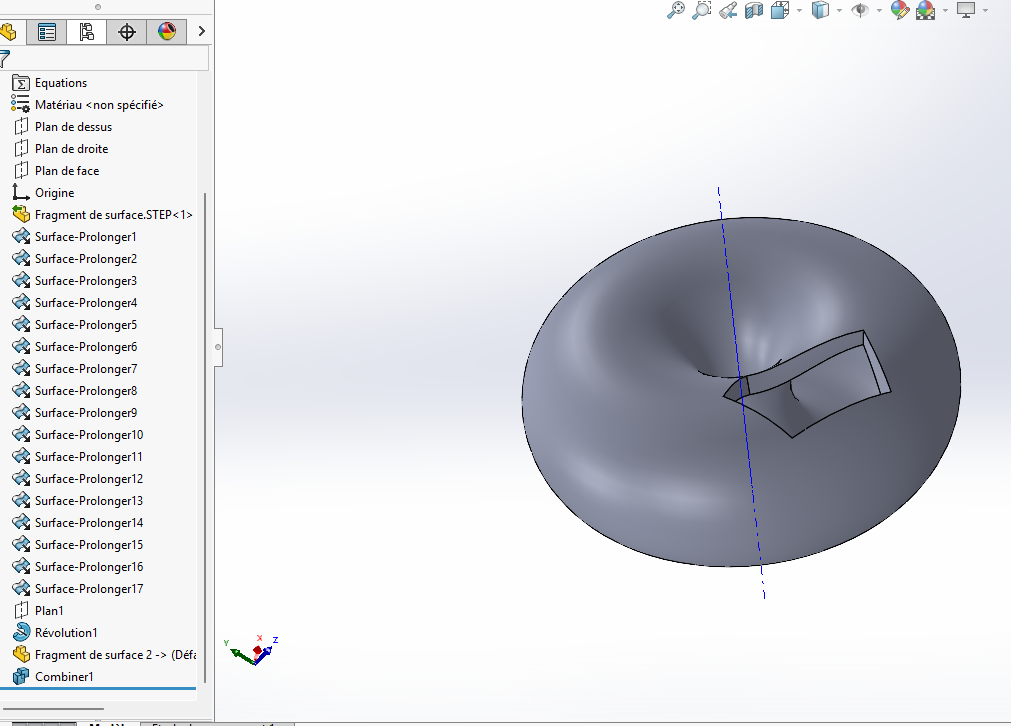Click the feature tree vertical scrollbar
Screen dimensions: 1011x726
click(205, 437)
